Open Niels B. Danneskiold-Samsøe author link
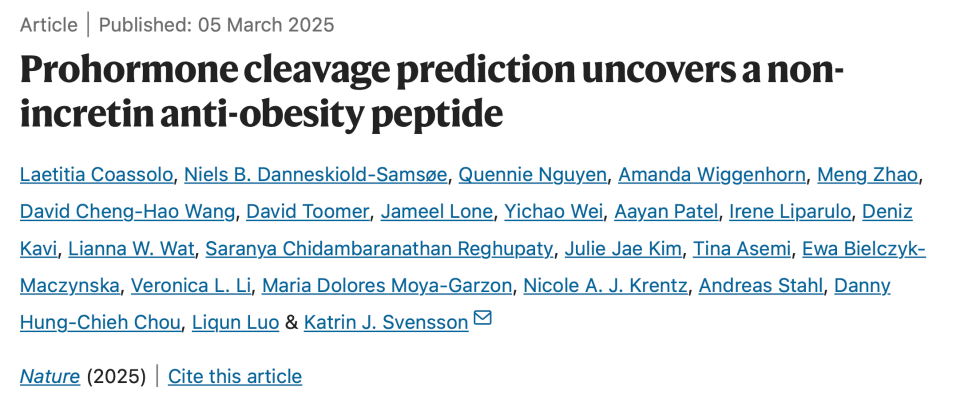 [316, 175]
